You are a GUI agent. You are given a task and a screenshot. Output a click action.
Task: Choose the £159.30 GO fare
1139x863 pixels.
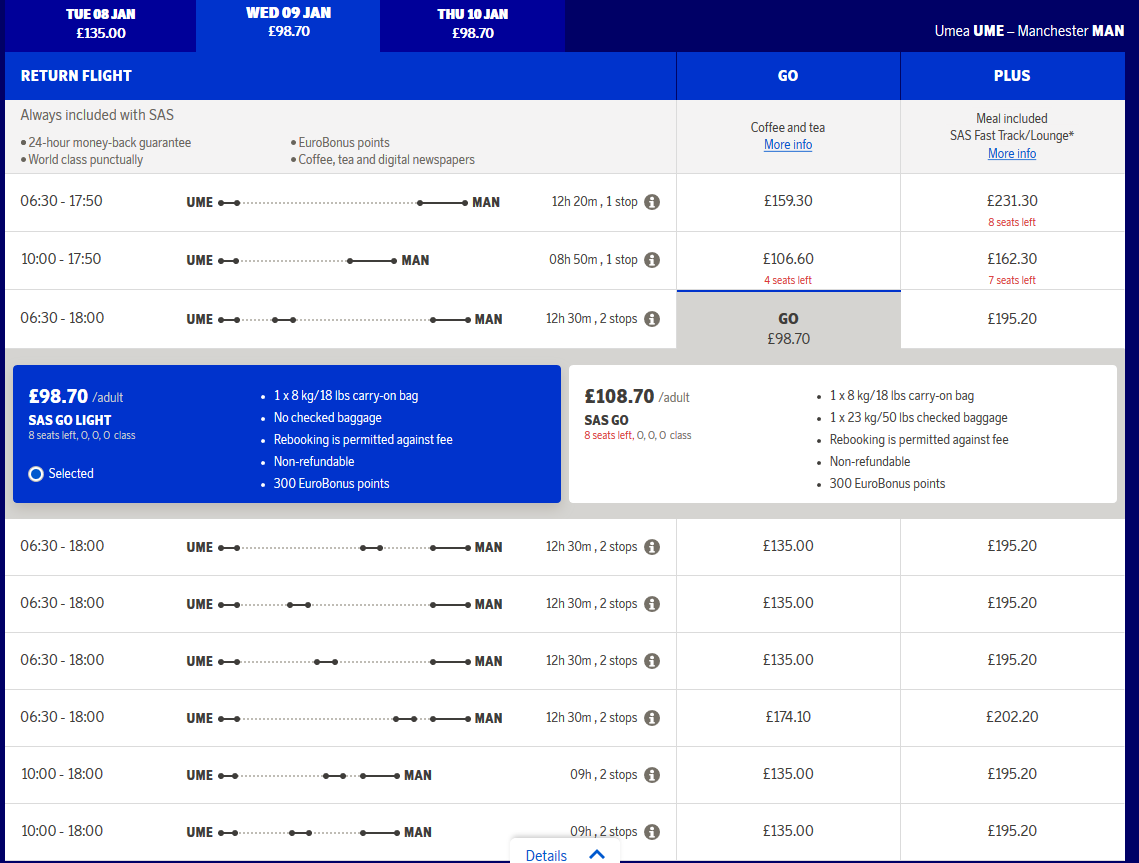(x=788, y=202)
